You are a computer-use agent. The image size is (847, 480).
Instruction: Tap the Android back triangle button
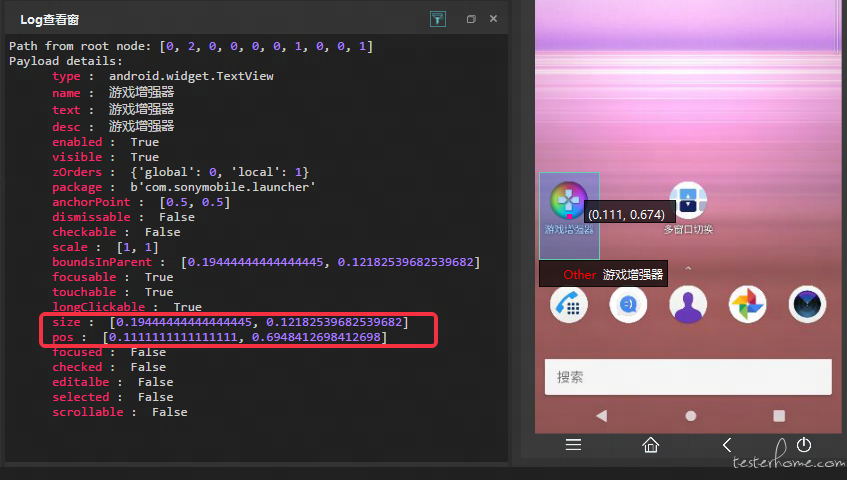pyautogui.click(x=602, y=416)
